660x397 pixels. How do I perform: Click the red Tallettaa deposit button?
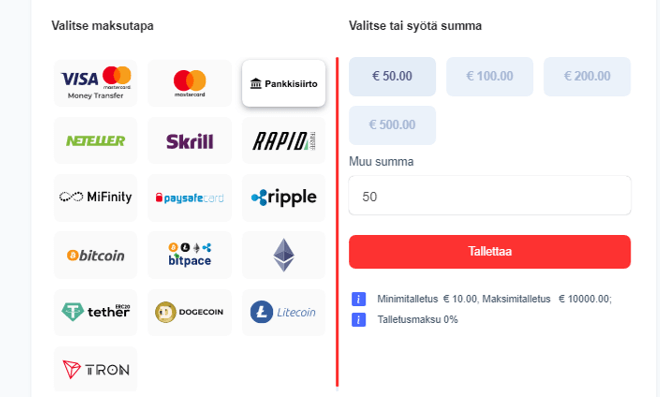pyautogui.click(x=490, y=252)
